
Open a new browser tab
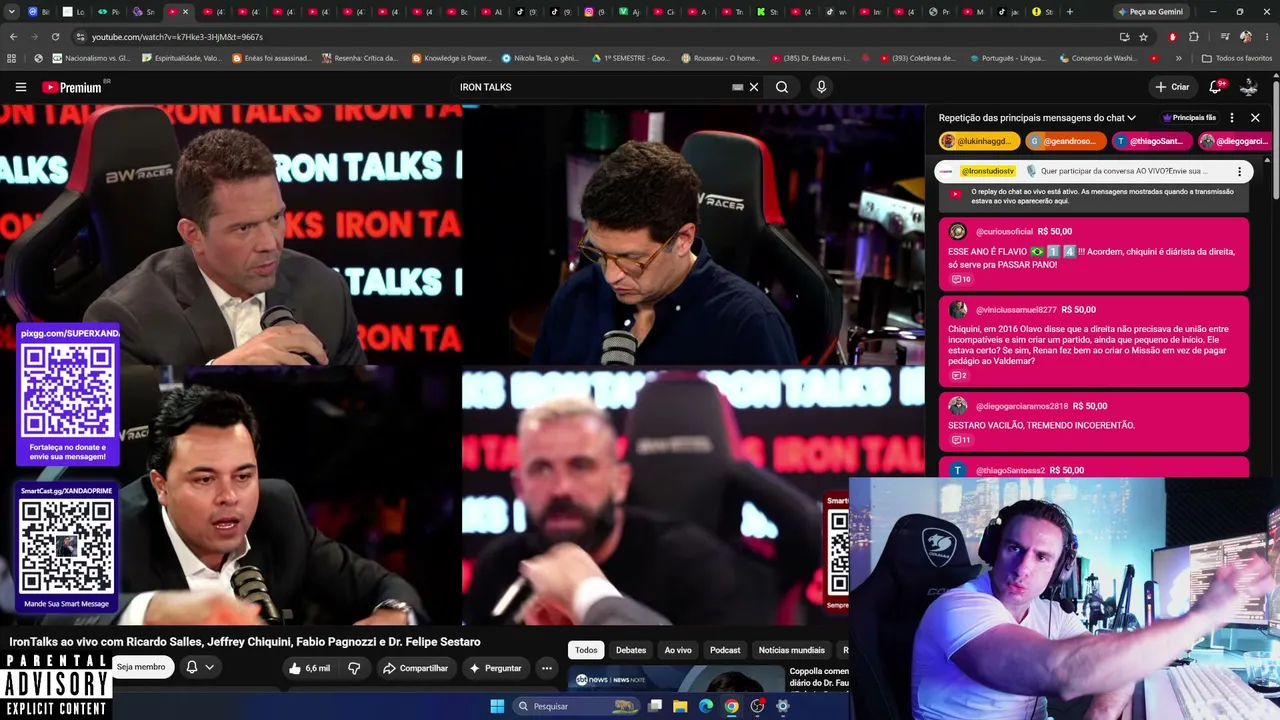point(1069,12)
